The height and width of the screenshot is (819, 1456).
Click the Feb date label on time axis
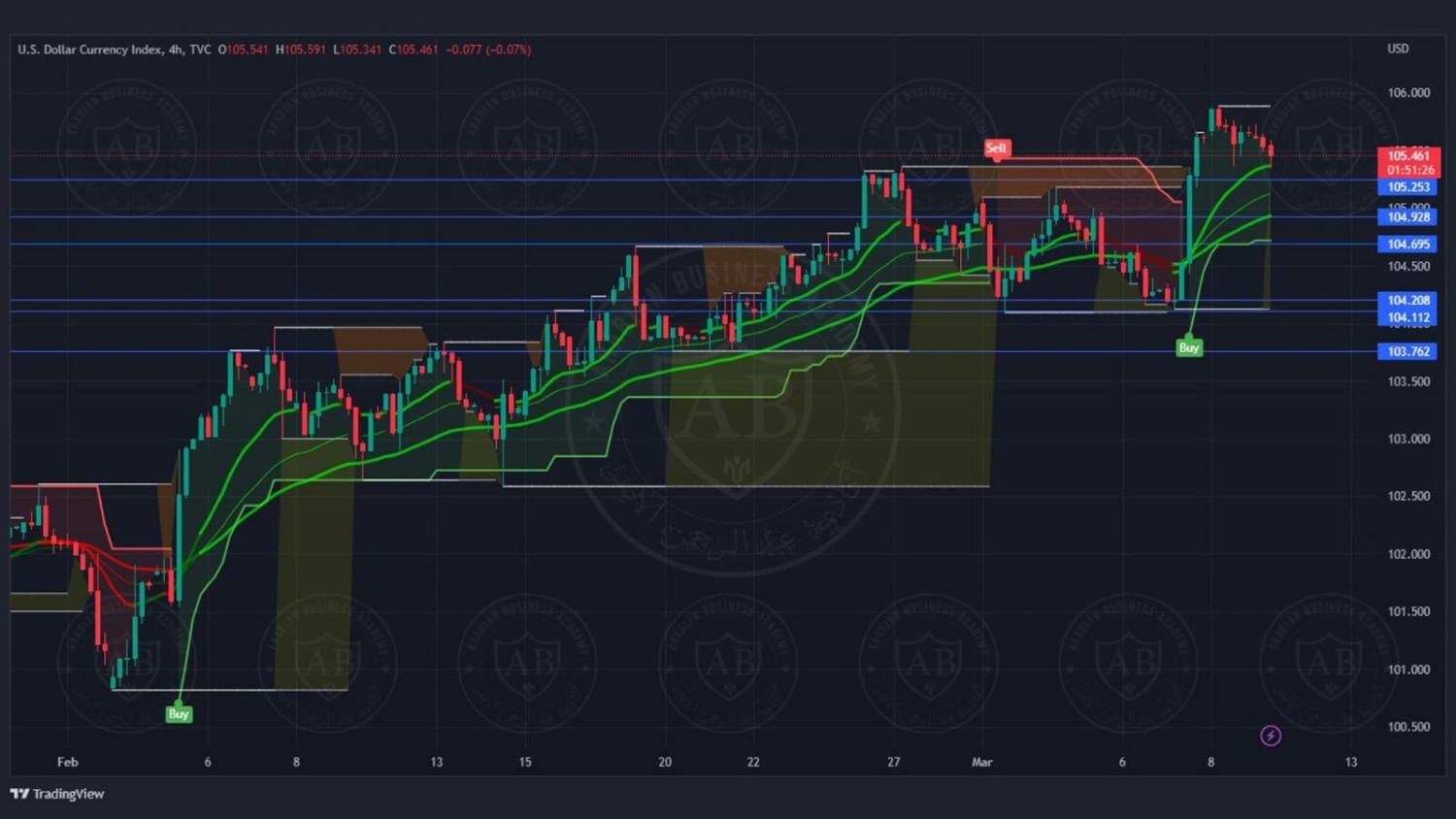pyautogui.click(x=67, y=762)
